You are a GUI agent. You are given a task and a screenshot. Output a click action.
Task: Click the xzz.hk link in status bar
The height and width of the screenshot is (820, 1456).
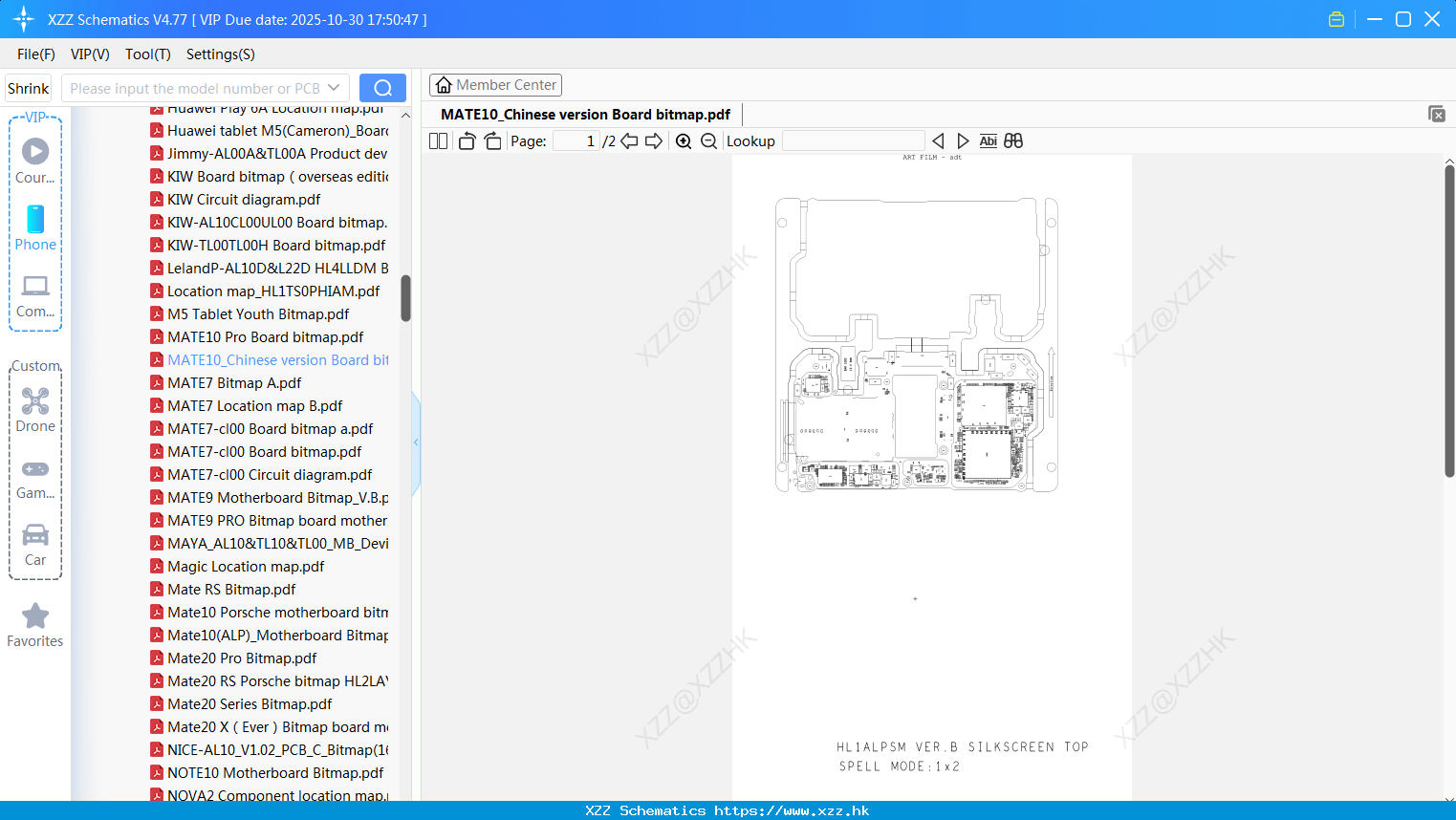(792, 810)
